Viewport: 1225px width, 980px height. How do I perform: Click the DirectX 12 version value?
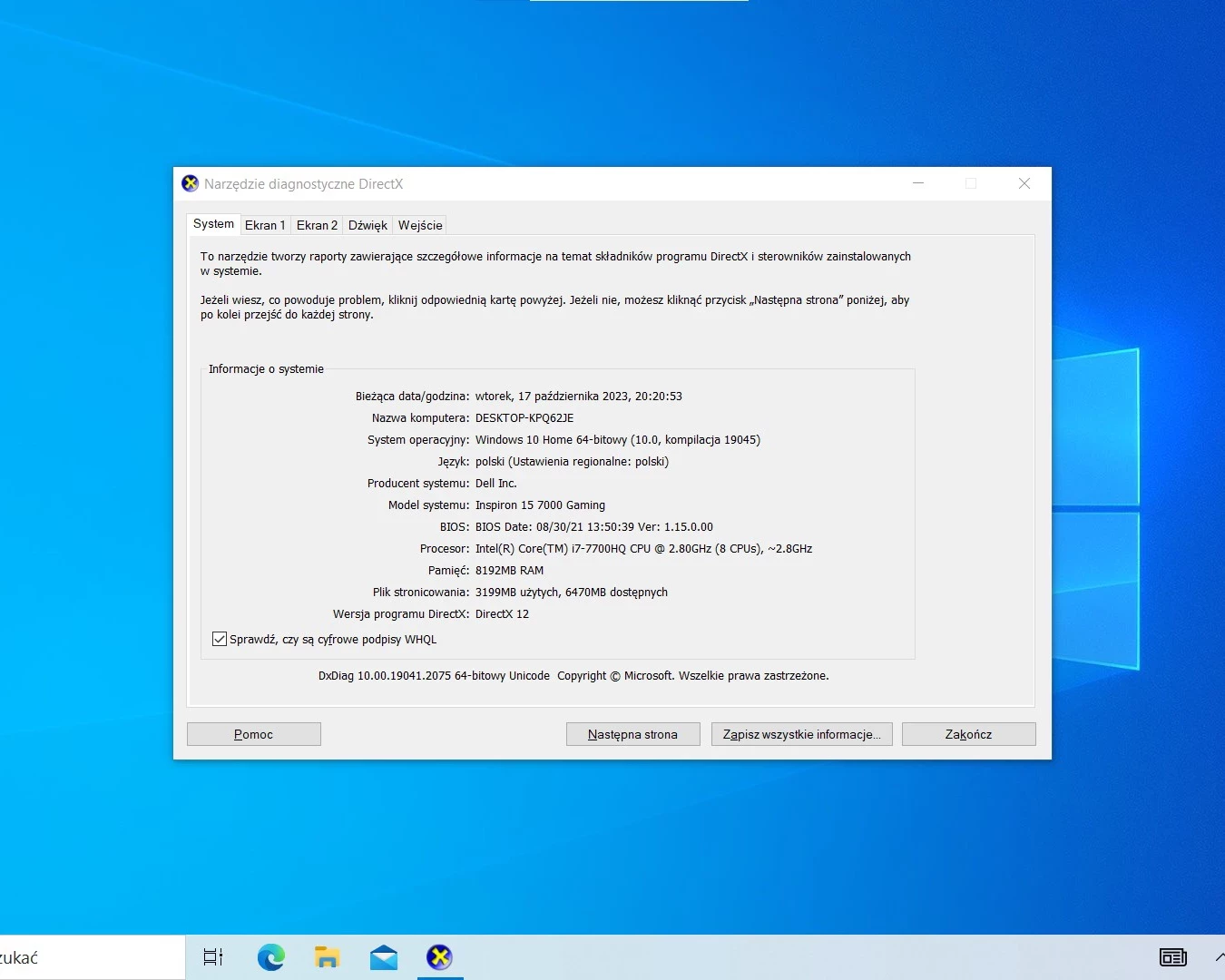tap(502, 614)
